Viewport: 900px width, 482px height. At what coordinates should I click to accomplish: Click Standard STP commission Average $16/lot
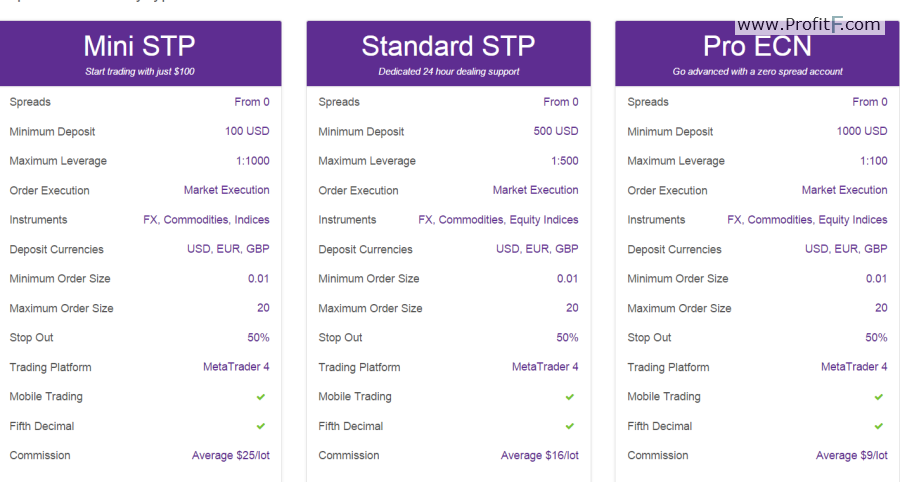[x=540, y=455]
